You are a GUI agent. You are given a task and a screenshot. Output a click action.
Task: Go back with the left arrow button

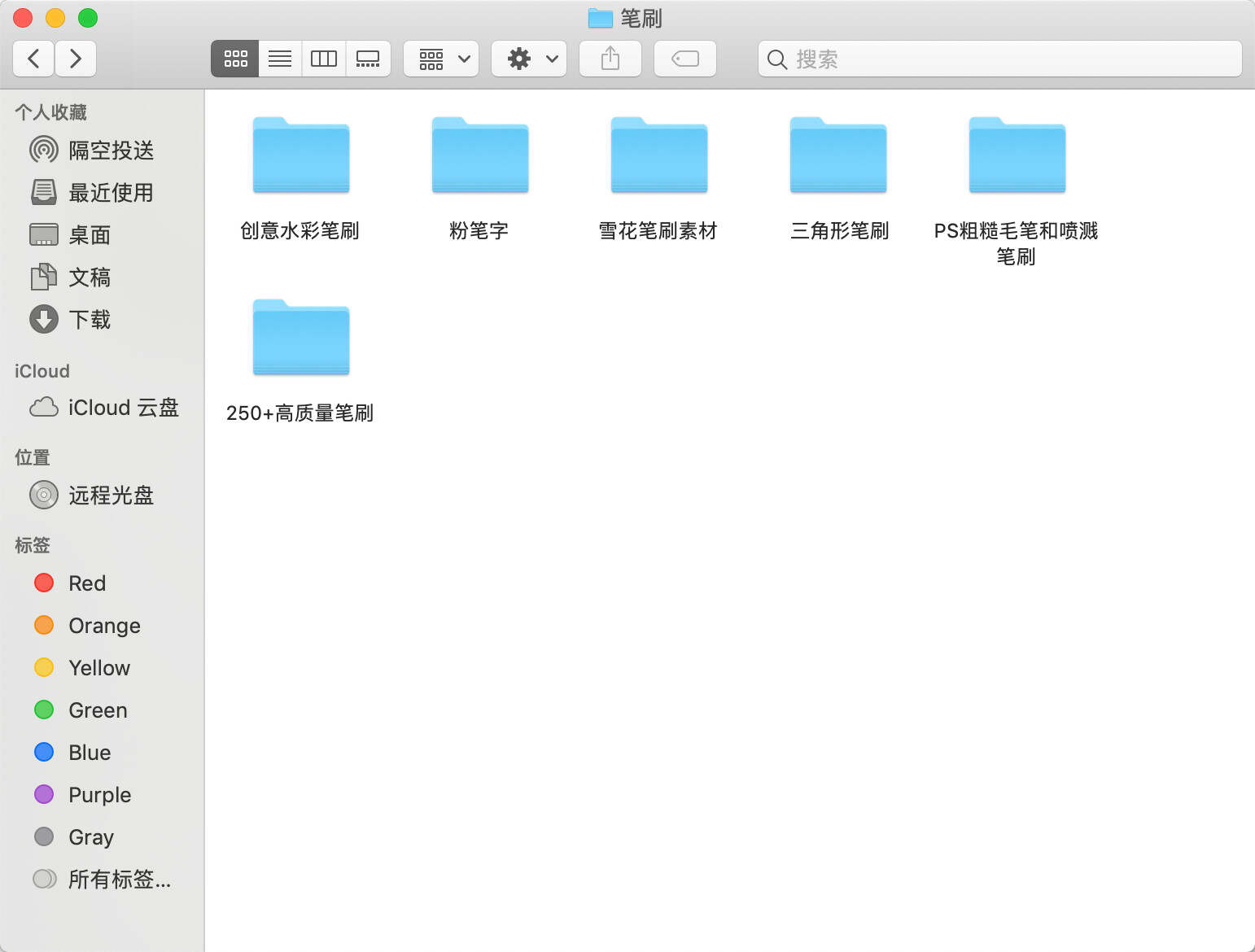tap(34, 59)
